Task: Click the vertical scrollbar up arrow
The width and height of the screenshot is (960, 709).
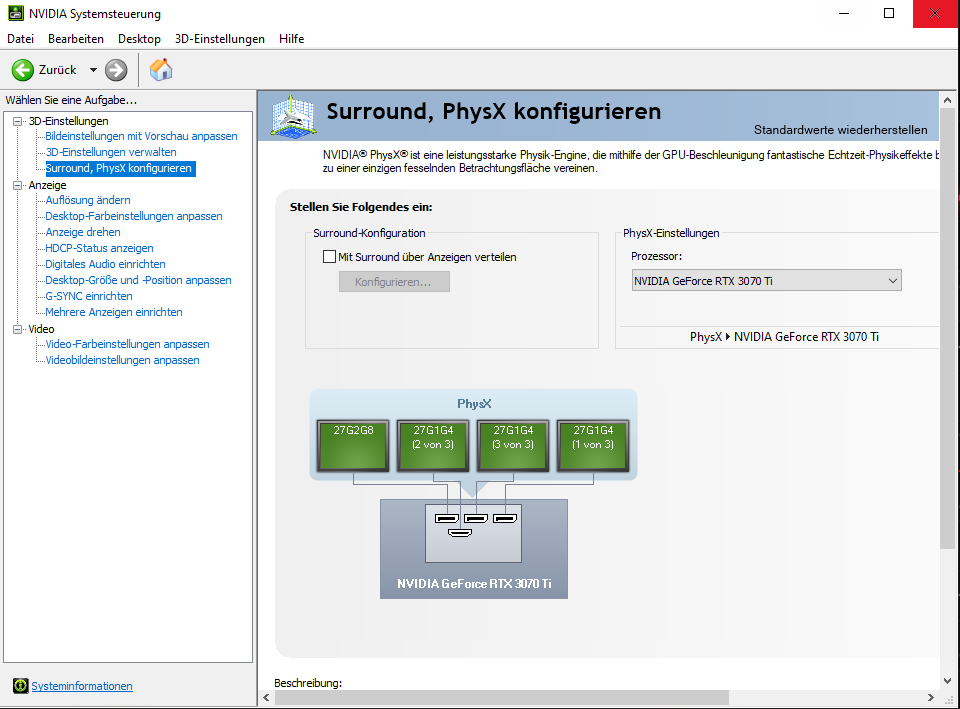Action: click(947, 100)
